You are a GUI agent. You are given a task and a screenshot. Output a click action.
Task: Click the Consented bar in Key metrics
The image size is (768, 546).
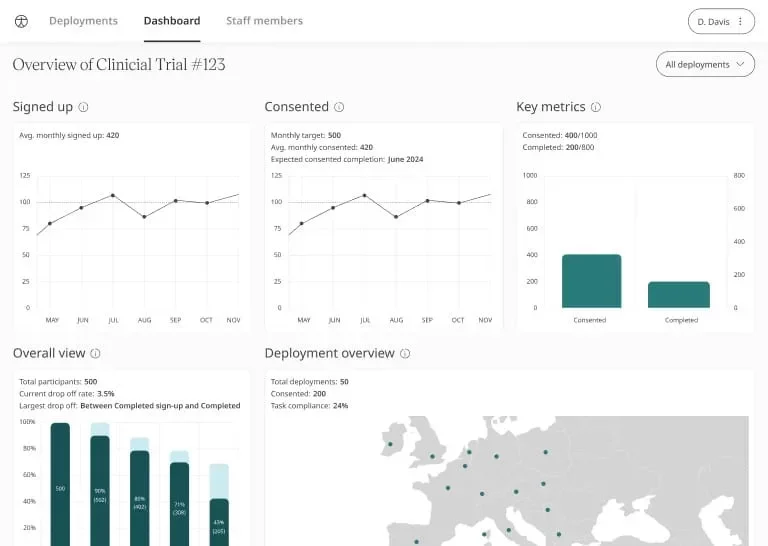[591, 281]
